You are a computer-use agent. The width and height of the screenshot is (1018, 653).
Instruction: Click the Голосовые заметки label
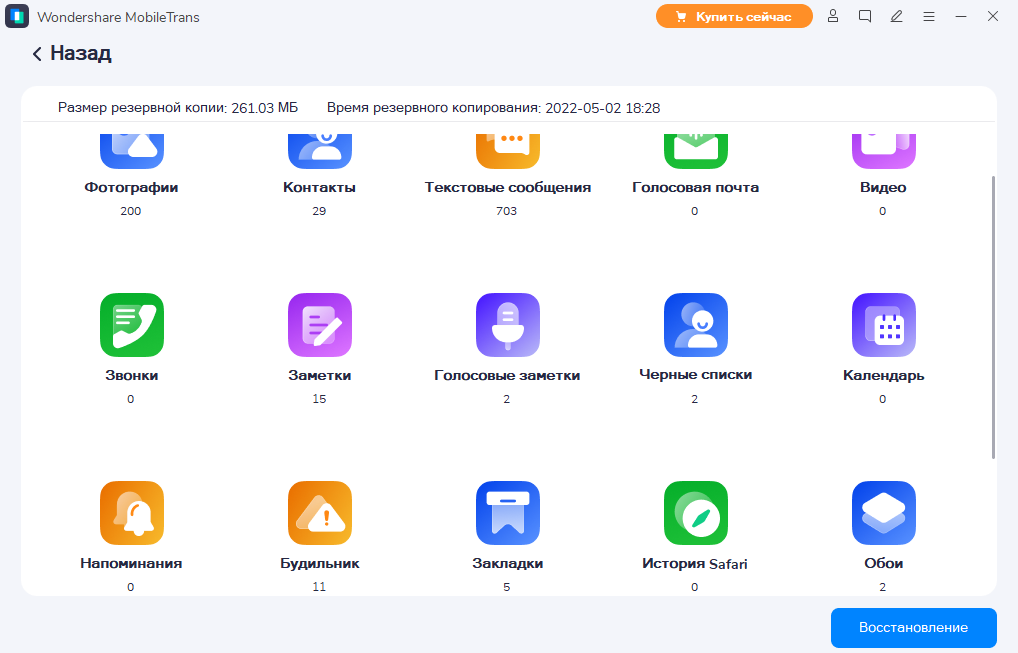point(507,375)
